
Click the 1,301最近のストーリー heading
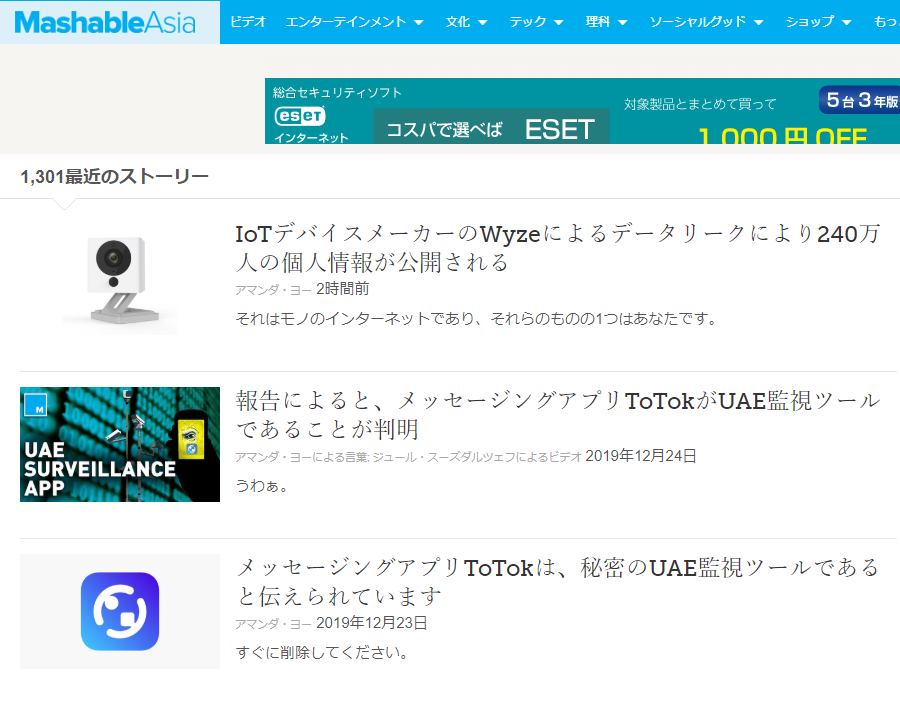114,177
